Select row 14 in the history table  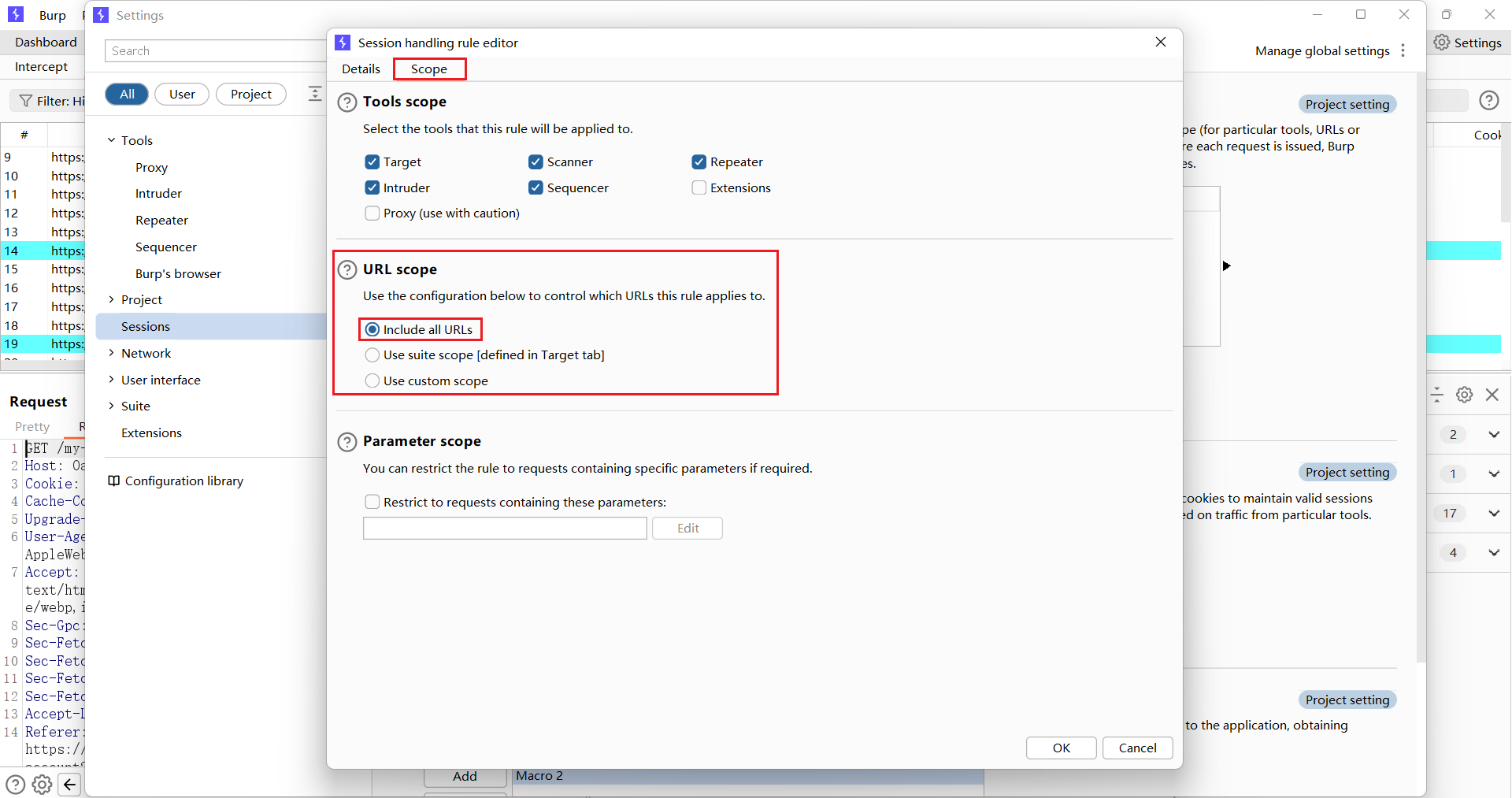coord(43,251)
